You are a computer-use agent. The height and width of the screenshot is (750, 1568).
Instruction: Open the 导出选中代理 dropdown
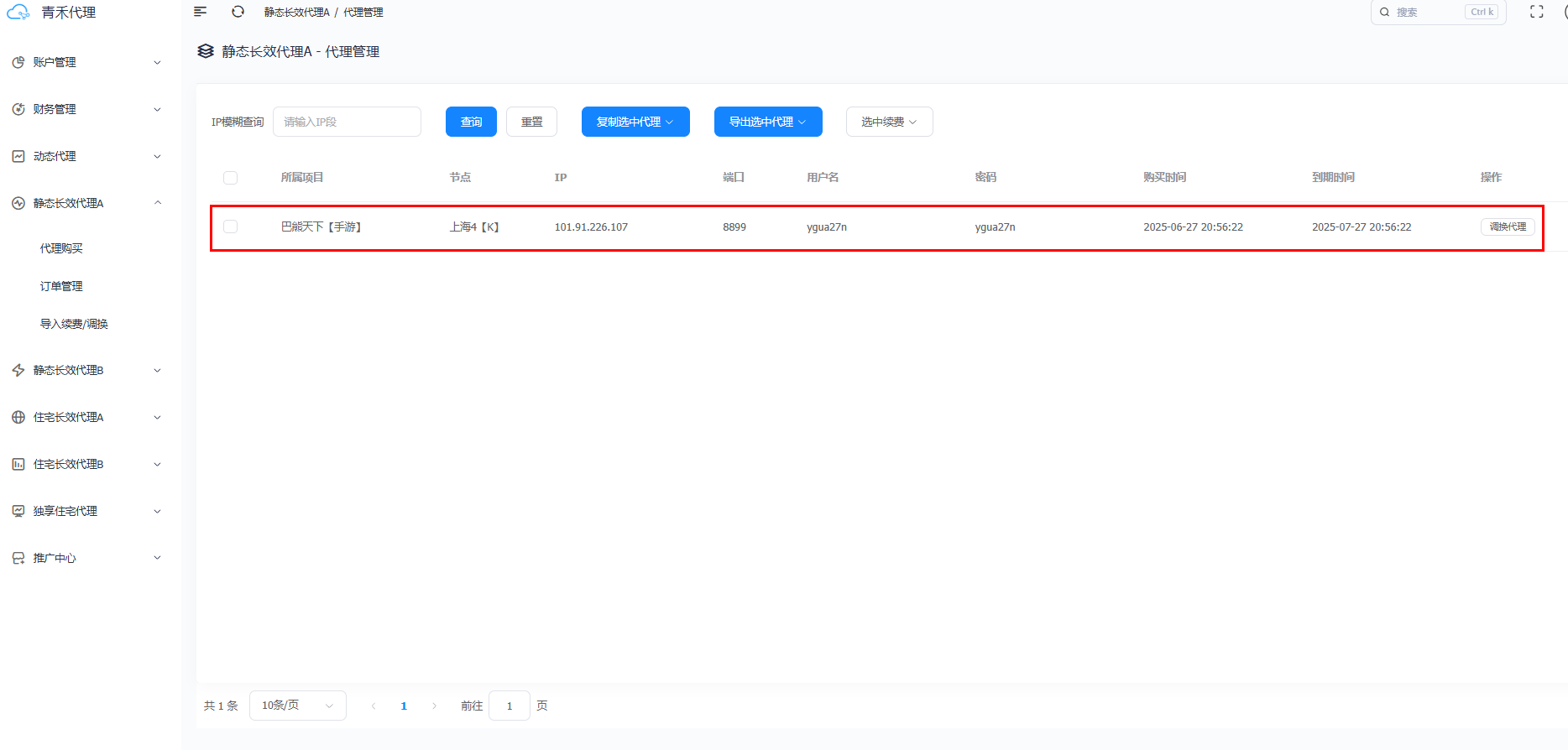(x=767, y=122)
